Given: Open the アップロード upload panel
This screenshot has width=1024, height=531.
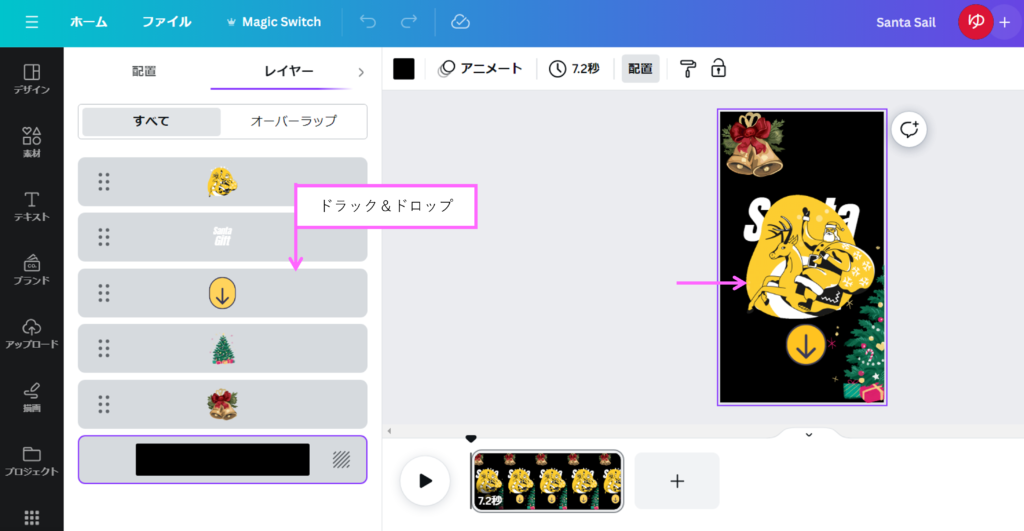Looking at the screenshot, I should pyautogui.click(x=31, y=334).
